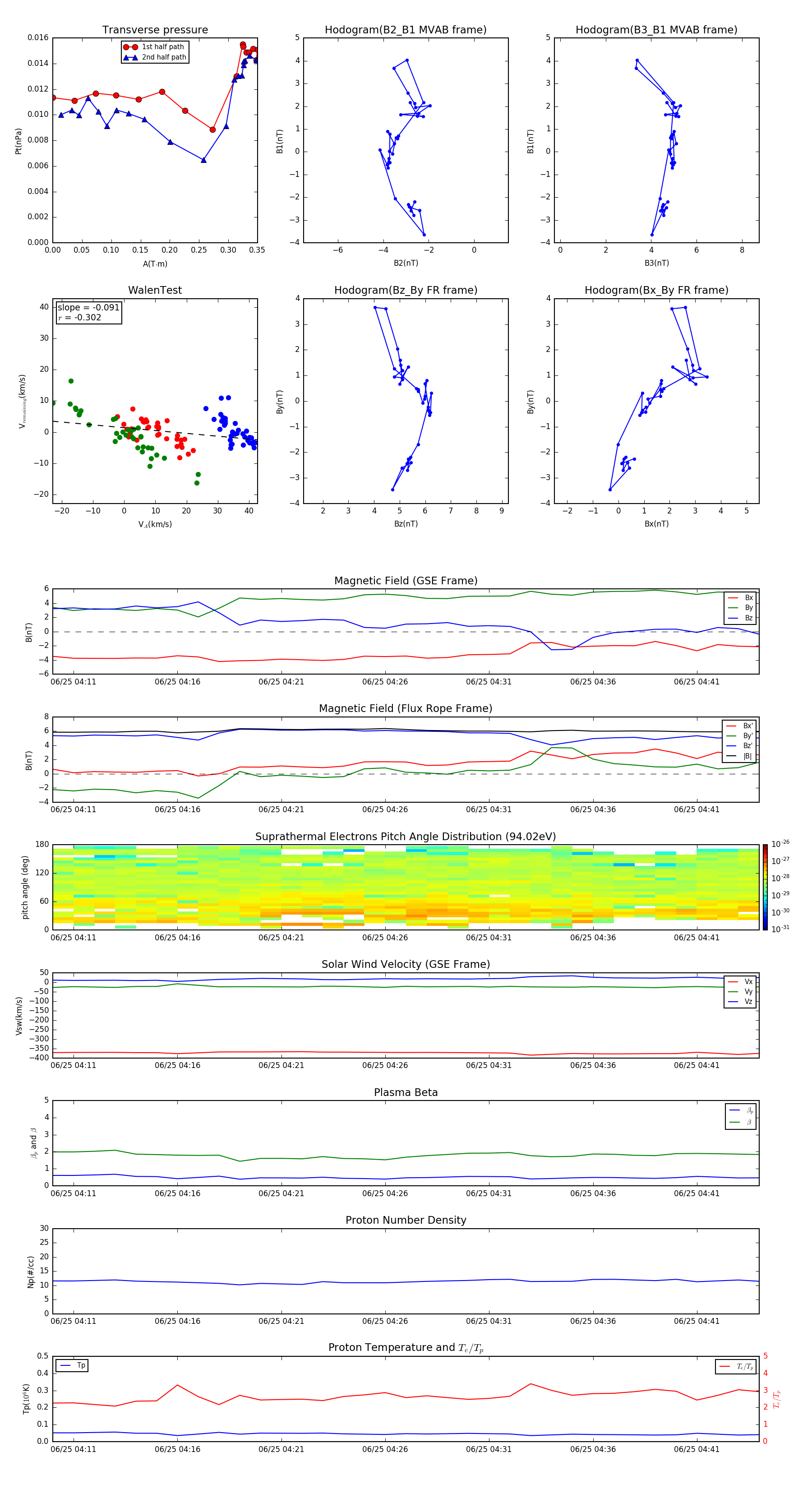Click the 'Proton Number Density' panel title
This screenshot has width=812, height=1489.
click(406, 1220)
